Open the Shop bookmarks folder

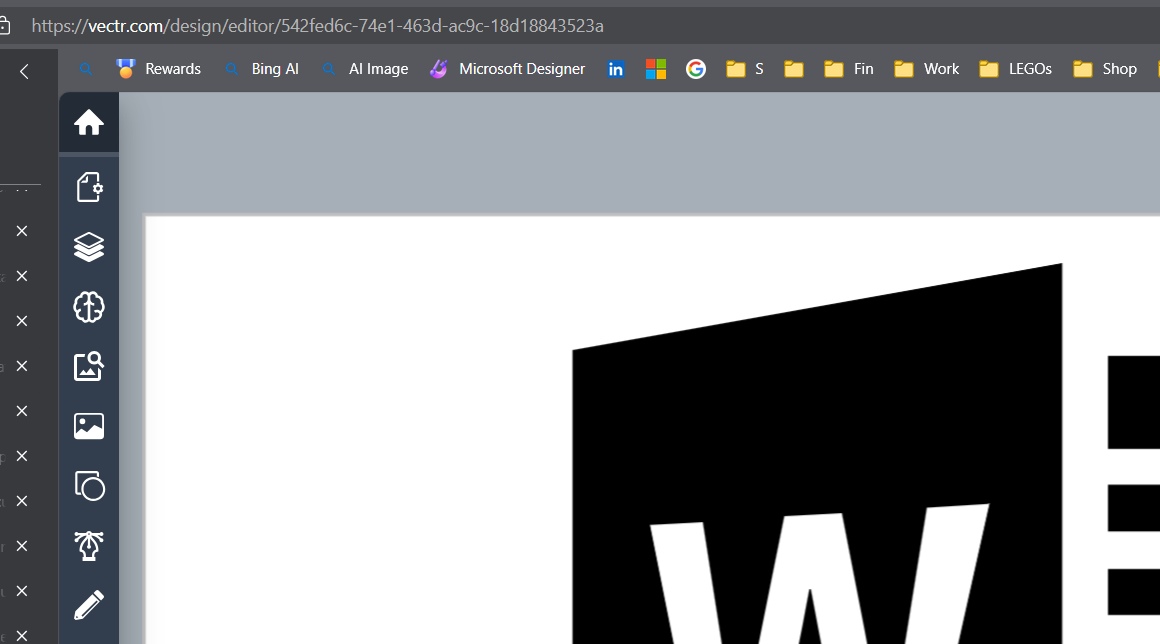coord(1105,69)
